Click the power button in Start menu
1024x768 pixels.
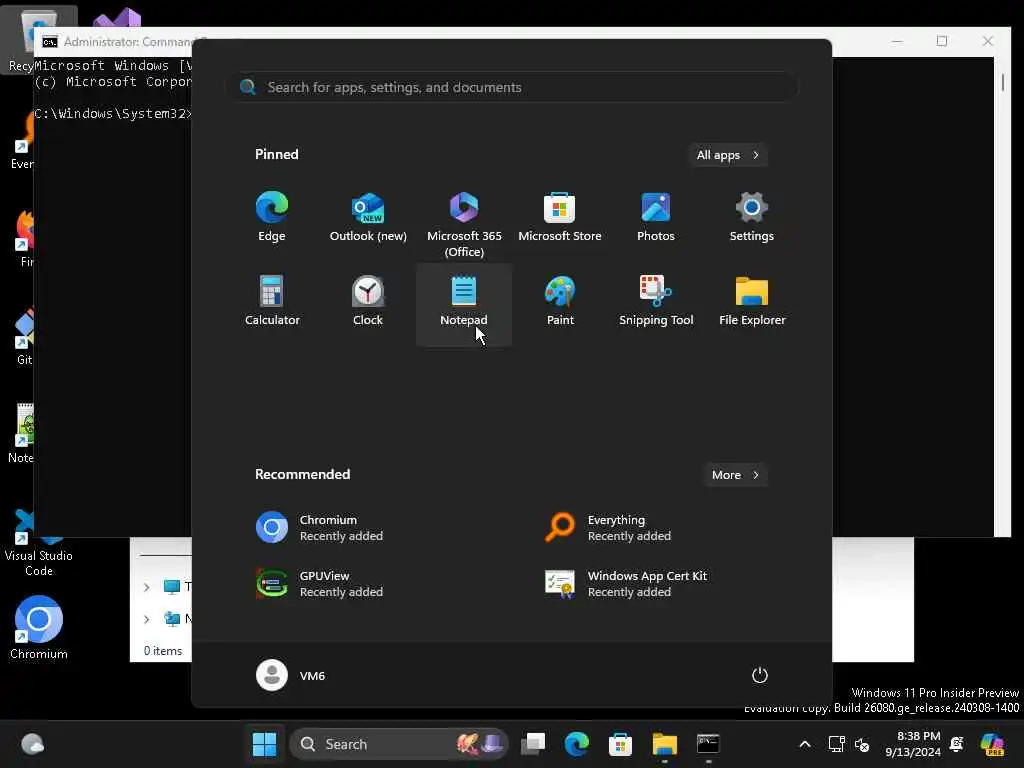(x=760, y=675)
